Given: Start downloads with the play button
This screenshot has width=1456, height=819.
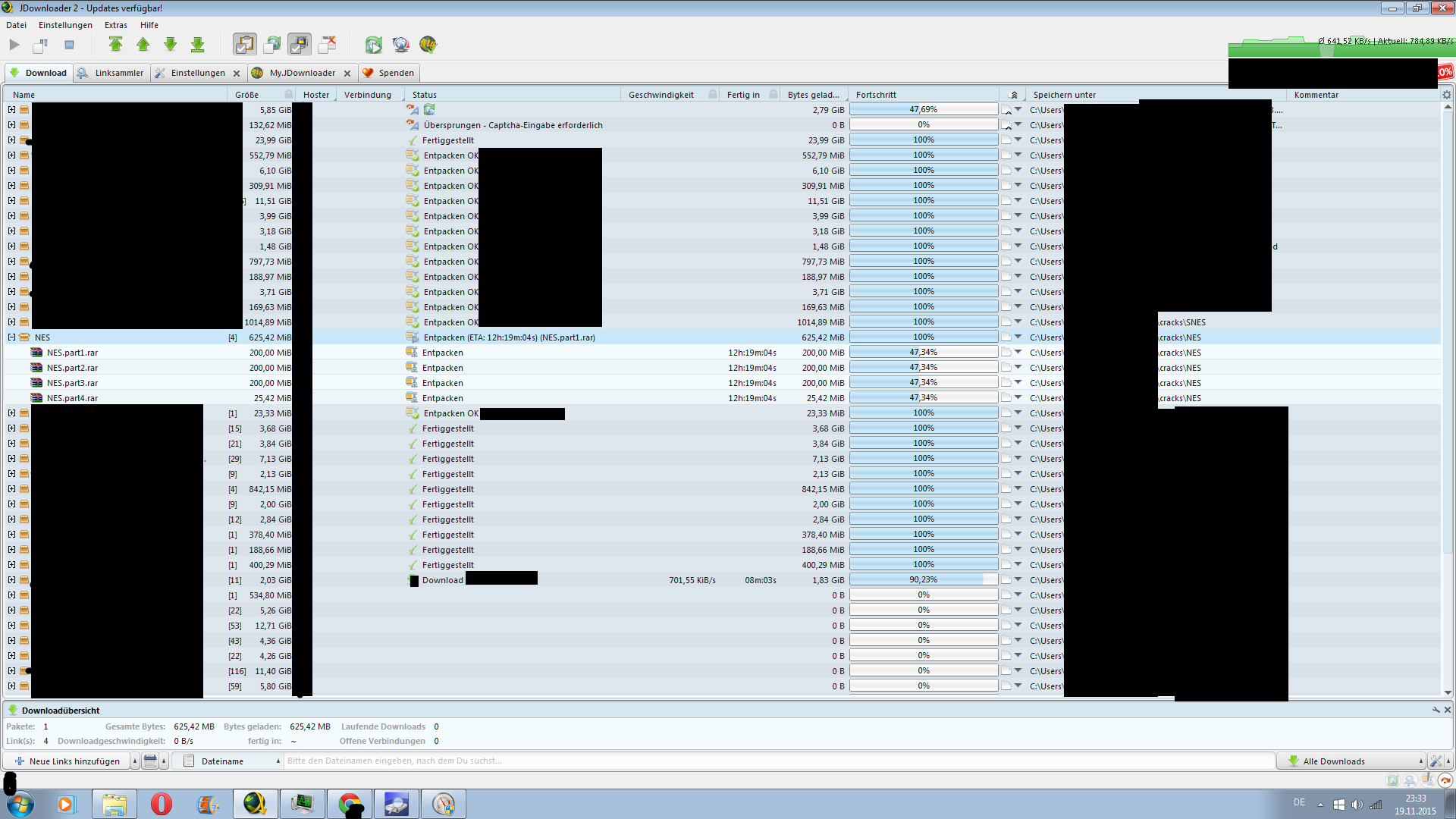Looking at the screenshot, I should coord(14,45).
